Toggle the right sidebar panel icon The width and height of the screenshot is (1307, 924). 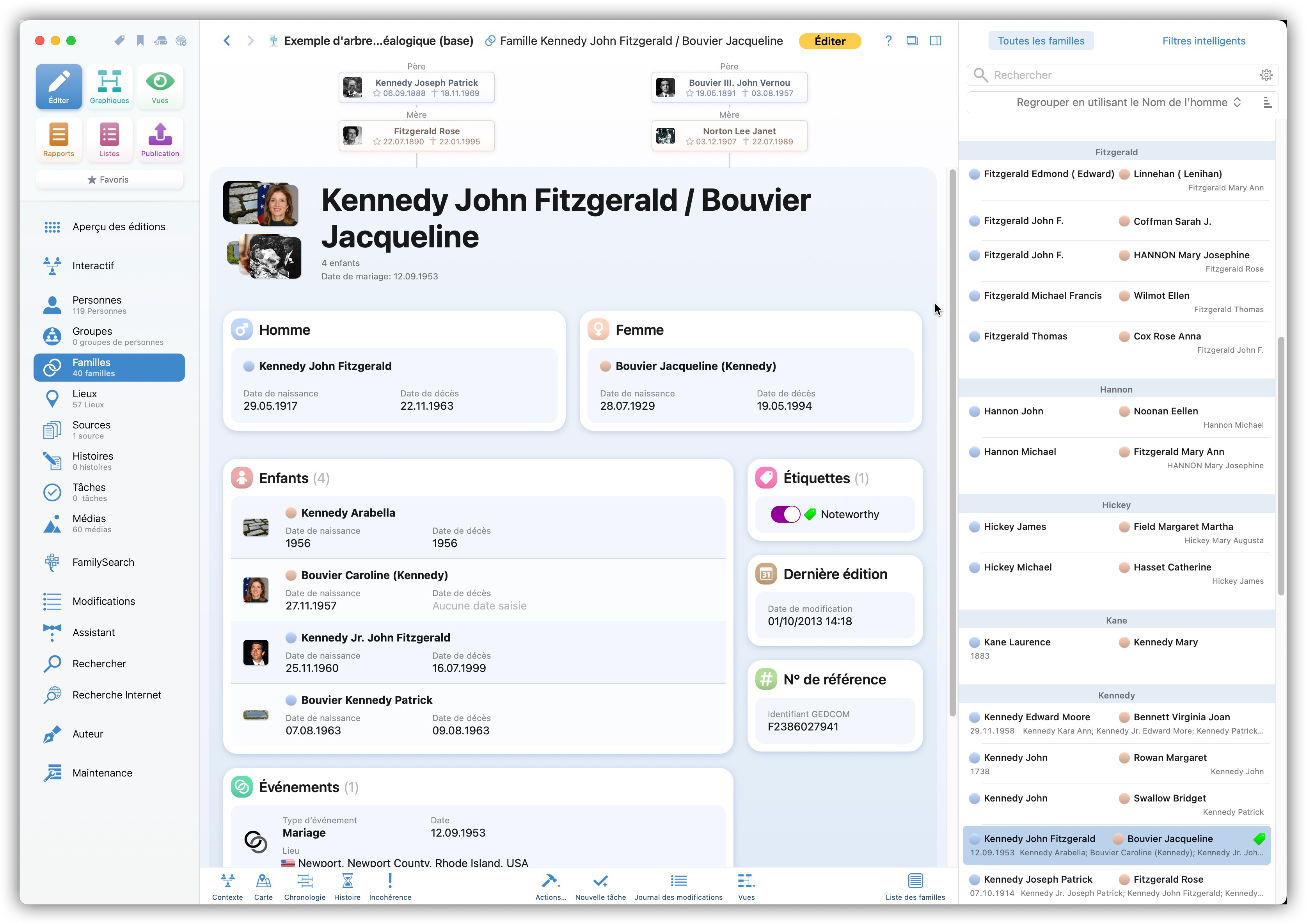click(x=935, y=41)
